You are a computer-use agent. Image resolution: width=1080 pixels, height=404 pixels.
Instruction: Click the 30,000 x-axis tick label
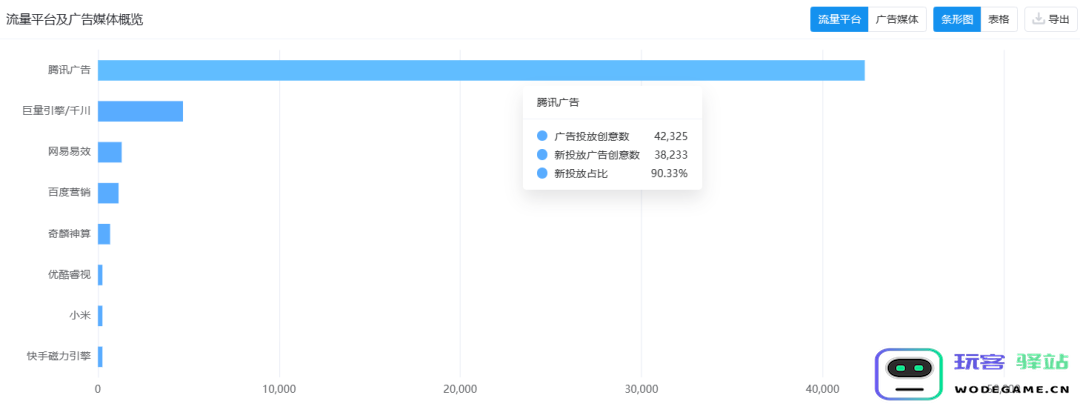(x=641, y=390)
